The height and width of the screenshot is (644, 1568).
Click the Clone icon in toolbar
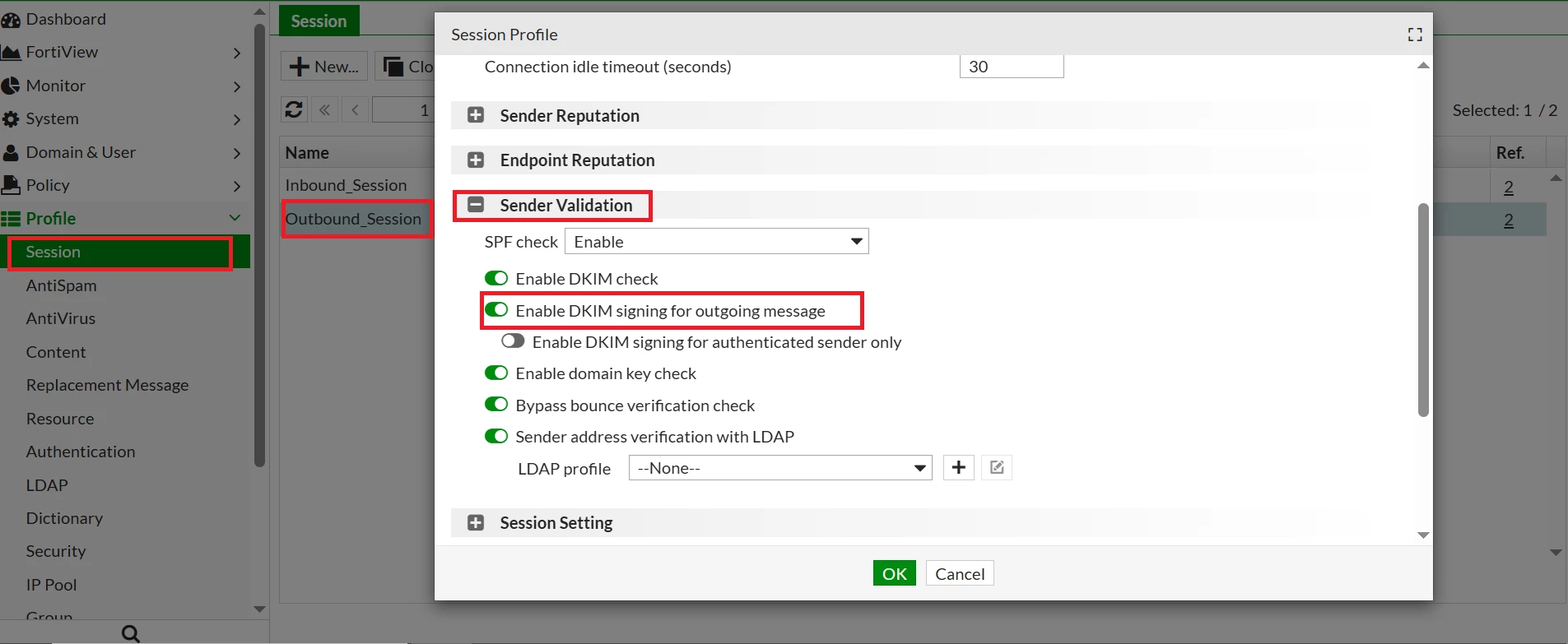click(394, 67)
